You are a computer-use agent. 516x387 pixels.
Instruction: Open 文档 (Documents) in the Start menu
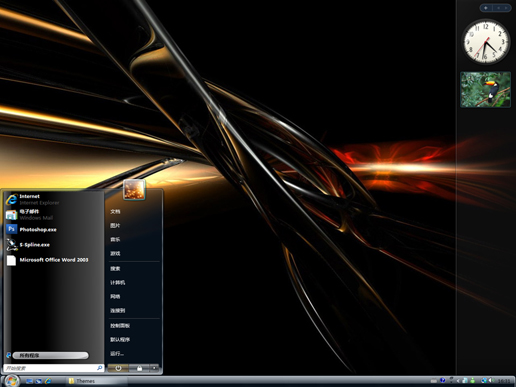(115, 212)
